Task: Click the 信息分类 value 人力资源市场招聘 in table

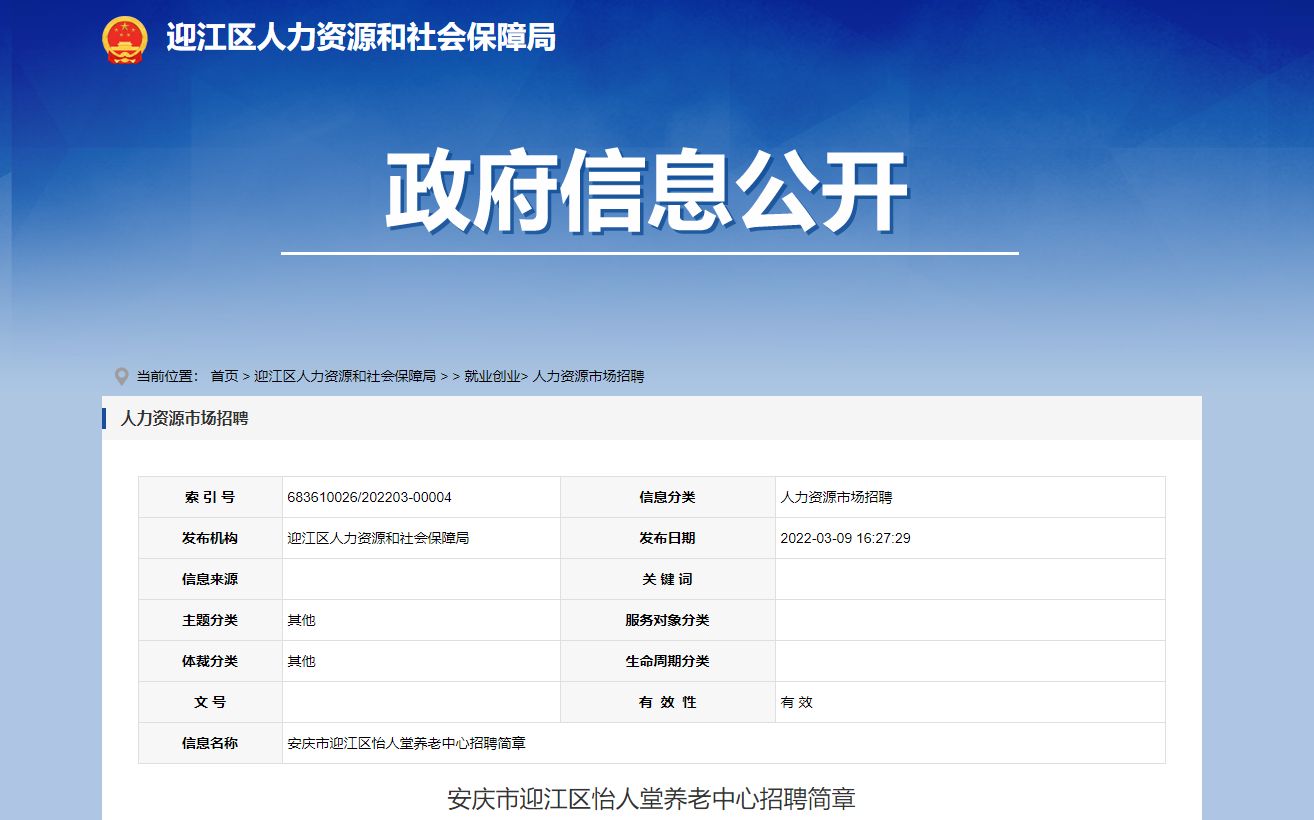Action: 836,497
